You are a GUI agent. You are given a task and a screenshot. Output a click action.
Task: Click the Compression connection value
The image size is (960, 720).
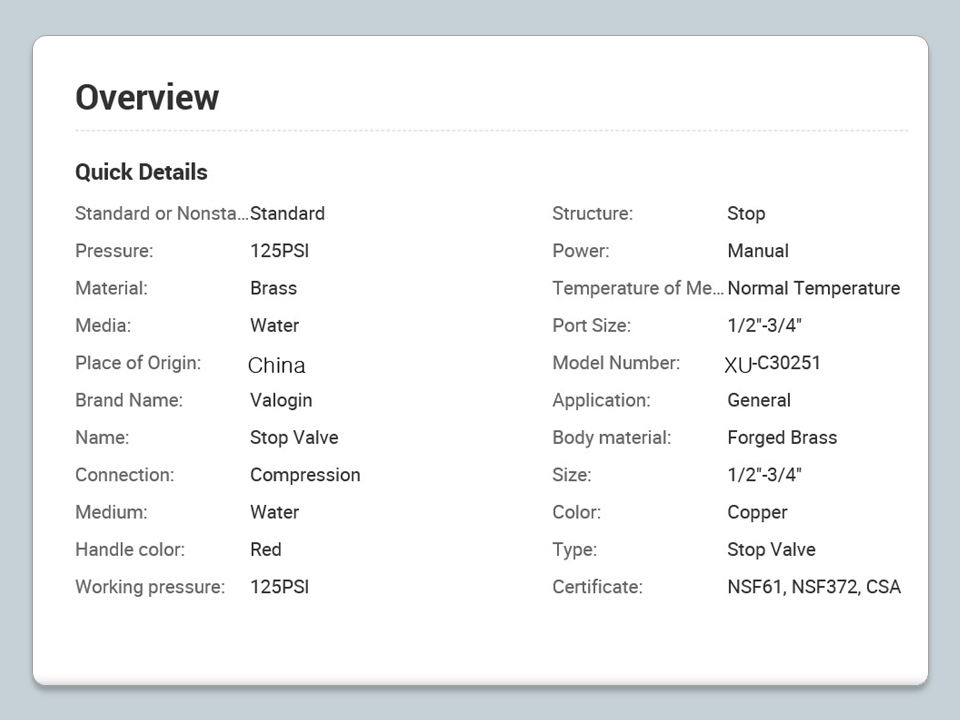[305, 475]
